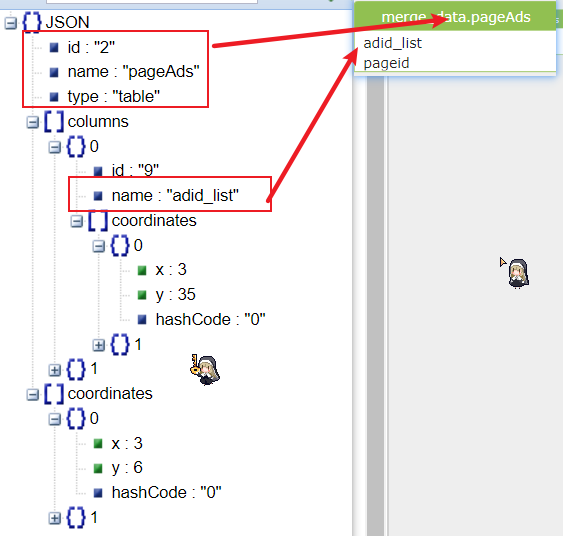Collapse the bottom top-level coordinates array
563x536 pixels.
pyautogui.click(x=33, y=395)
